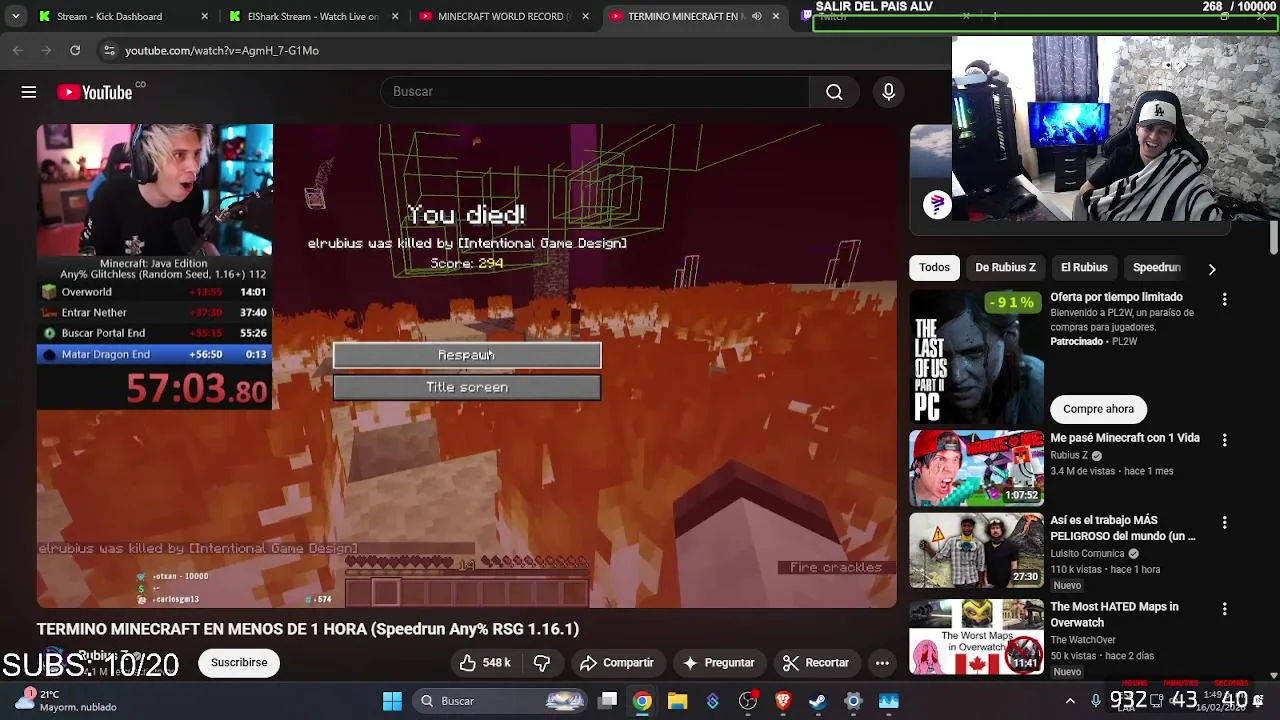Open options for Me pasé Minecraft video
The width and height of the screenshot is (1280, 720).
pyautogui.click(x=1225, y=440)
